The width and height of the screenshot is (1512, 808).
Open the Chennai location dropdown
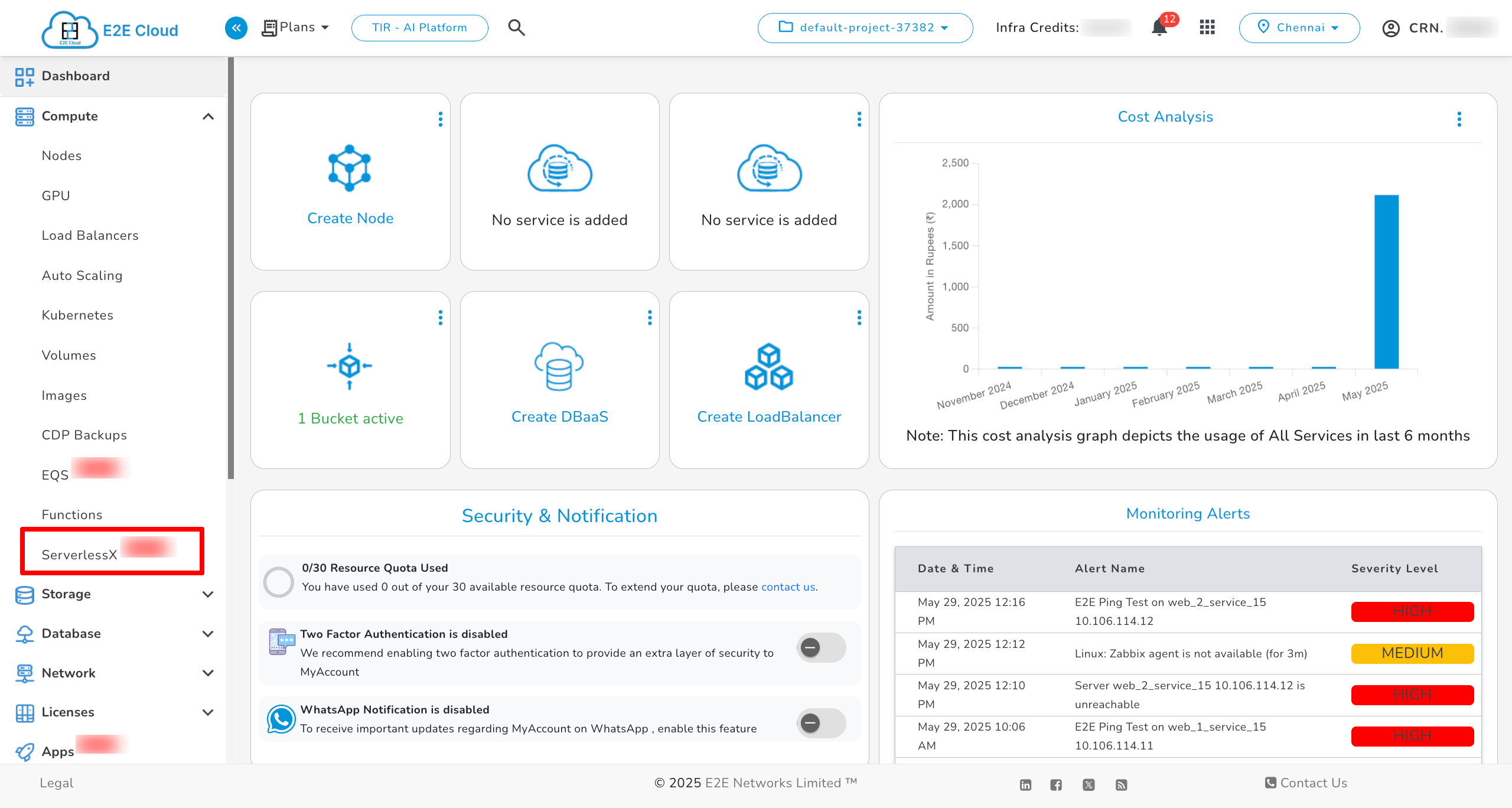click(x=1299, y=27)
